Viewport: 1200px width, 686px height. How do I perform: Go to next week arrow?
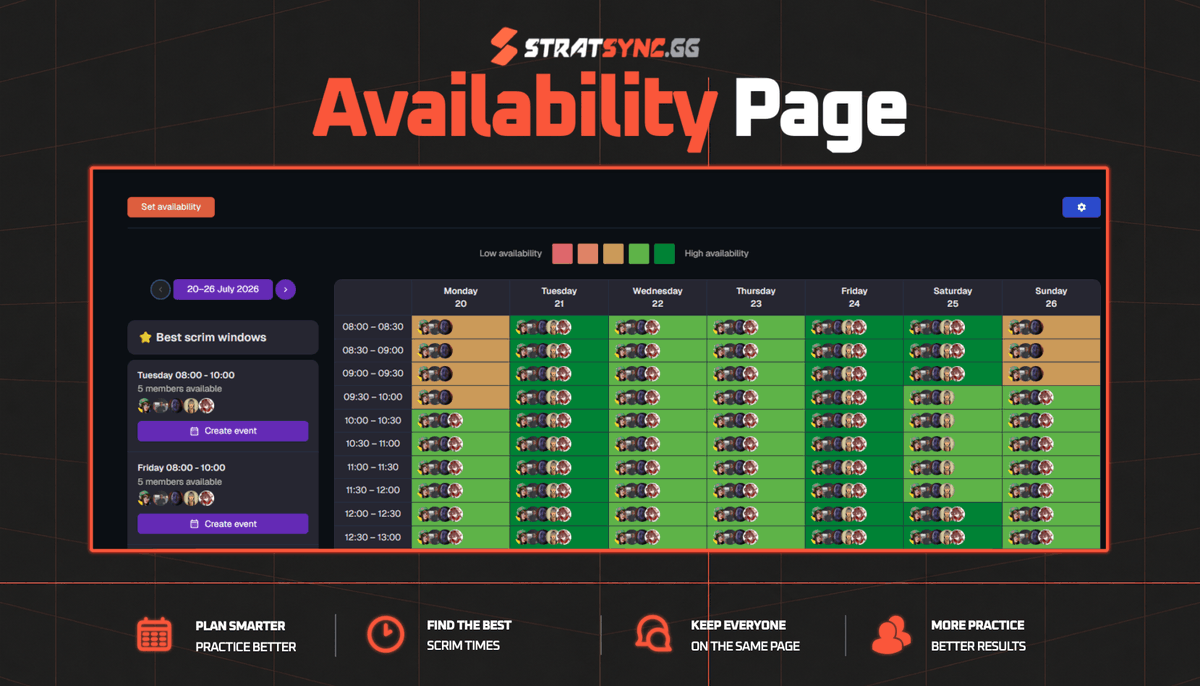click(x=285, y=289)
